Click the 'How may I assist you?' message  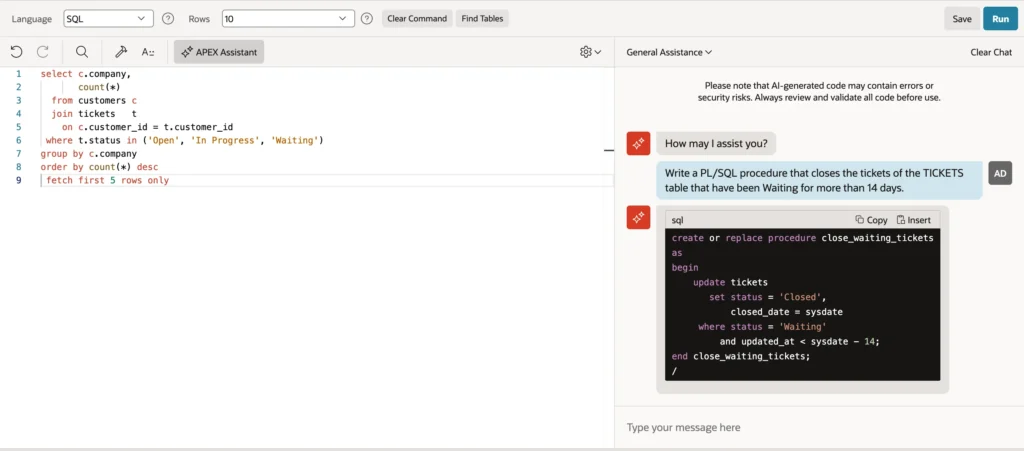pos(716,143)
